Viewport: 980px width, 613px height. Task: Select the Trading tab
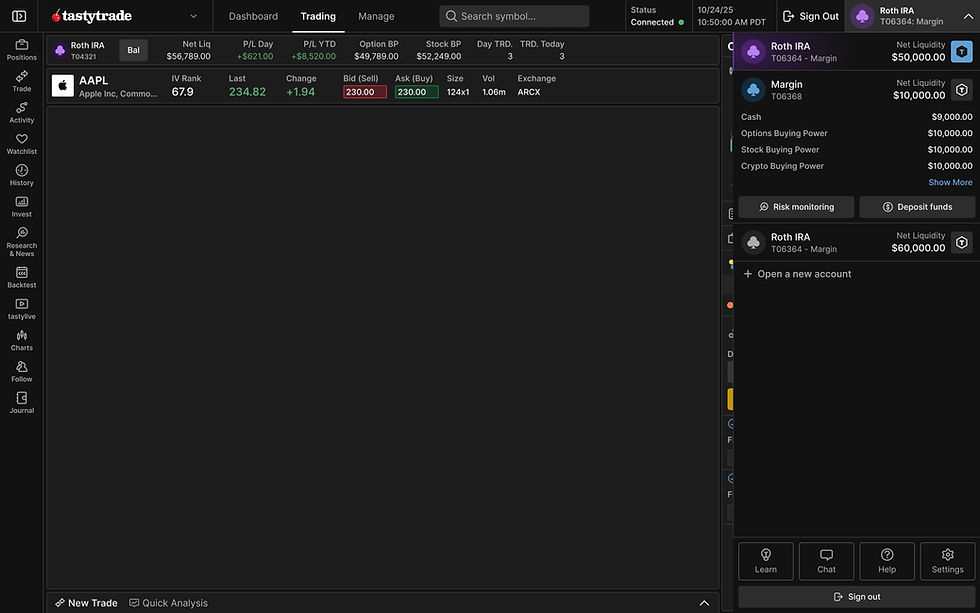[x=318, y=16]
